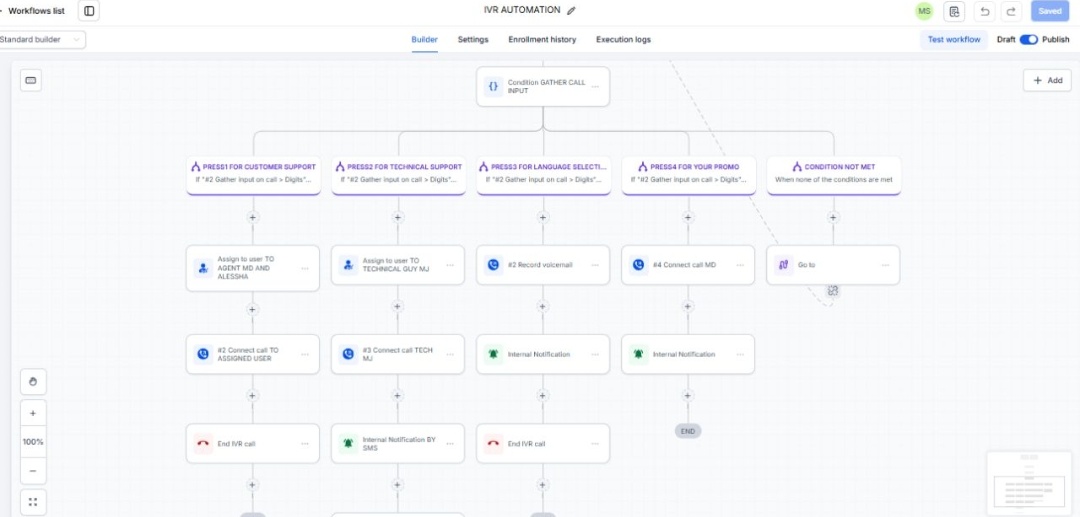Open options menu of Internal Notification BY SMS

(x=450, y=443)
